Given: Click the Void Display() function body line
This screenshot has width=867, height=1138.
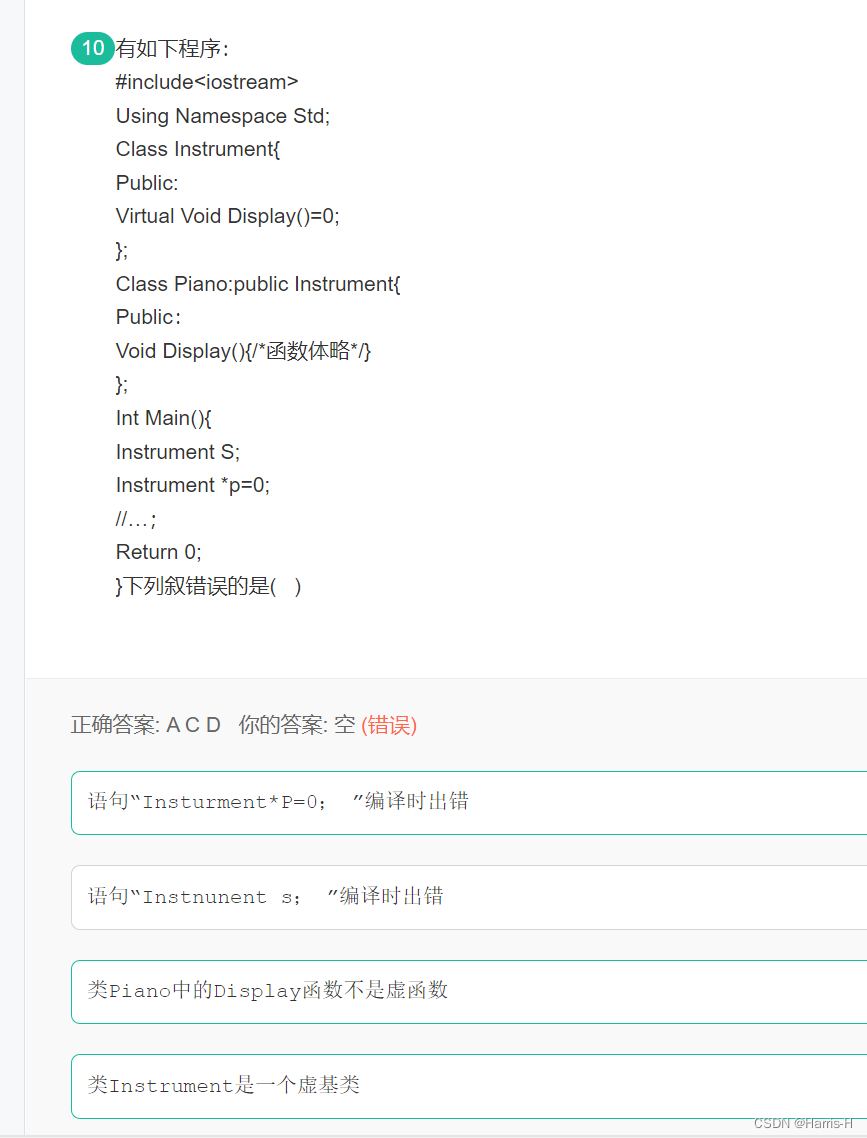Looking at the screenshot, I should coord(243,351).
